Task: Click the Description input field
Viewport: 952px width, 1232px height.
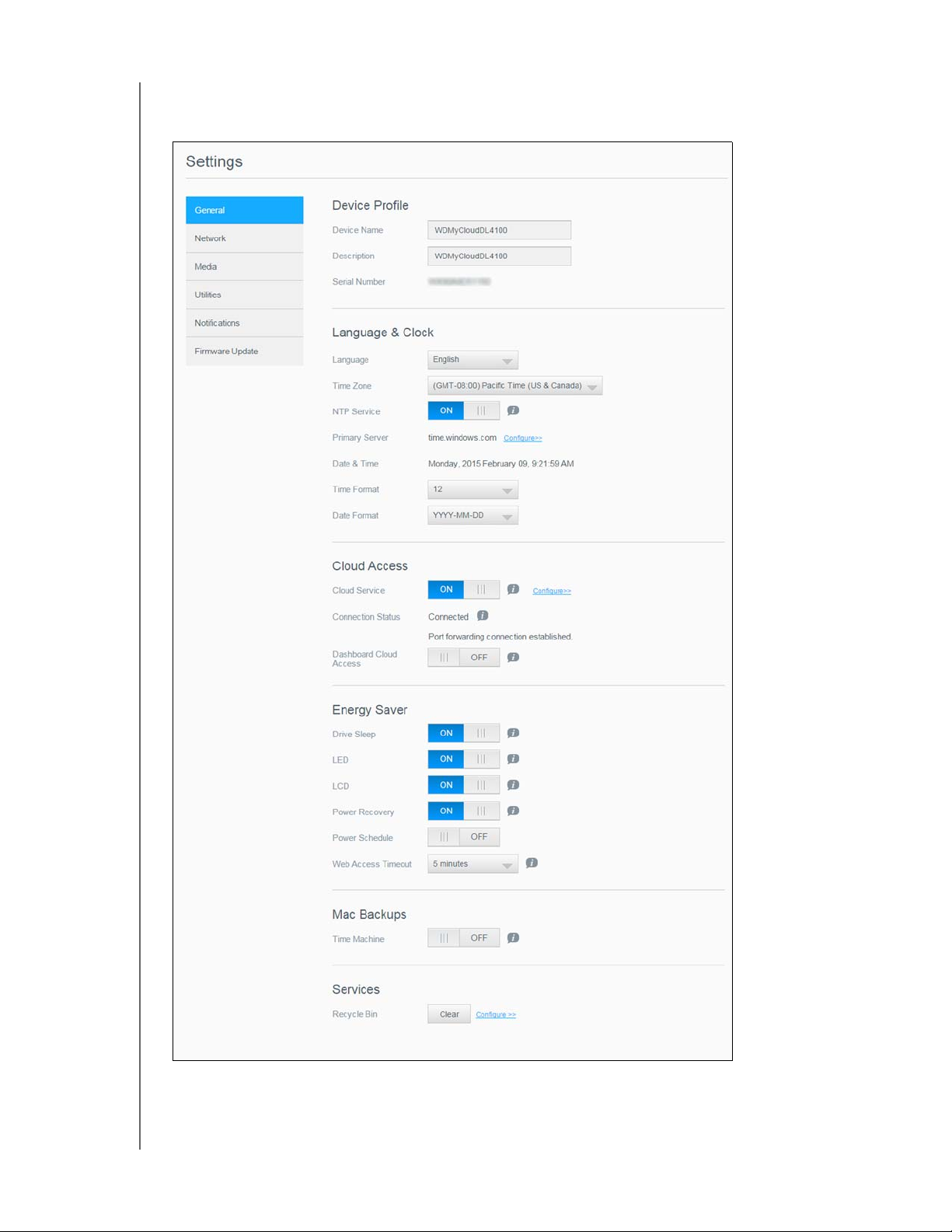Action: click(500, 256)
